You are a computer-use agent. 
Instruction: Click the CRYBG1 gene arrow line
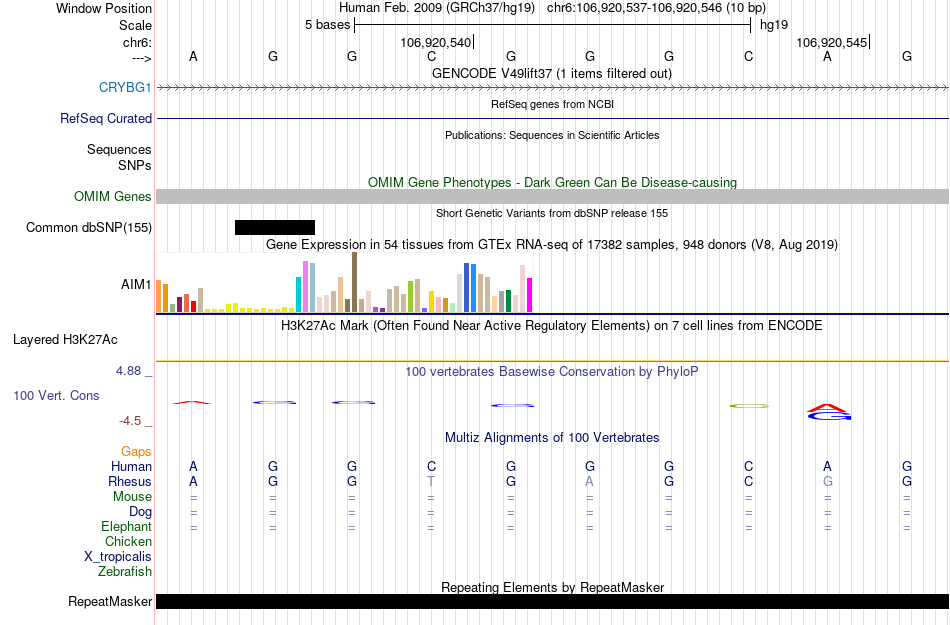[x=553, y=88]
